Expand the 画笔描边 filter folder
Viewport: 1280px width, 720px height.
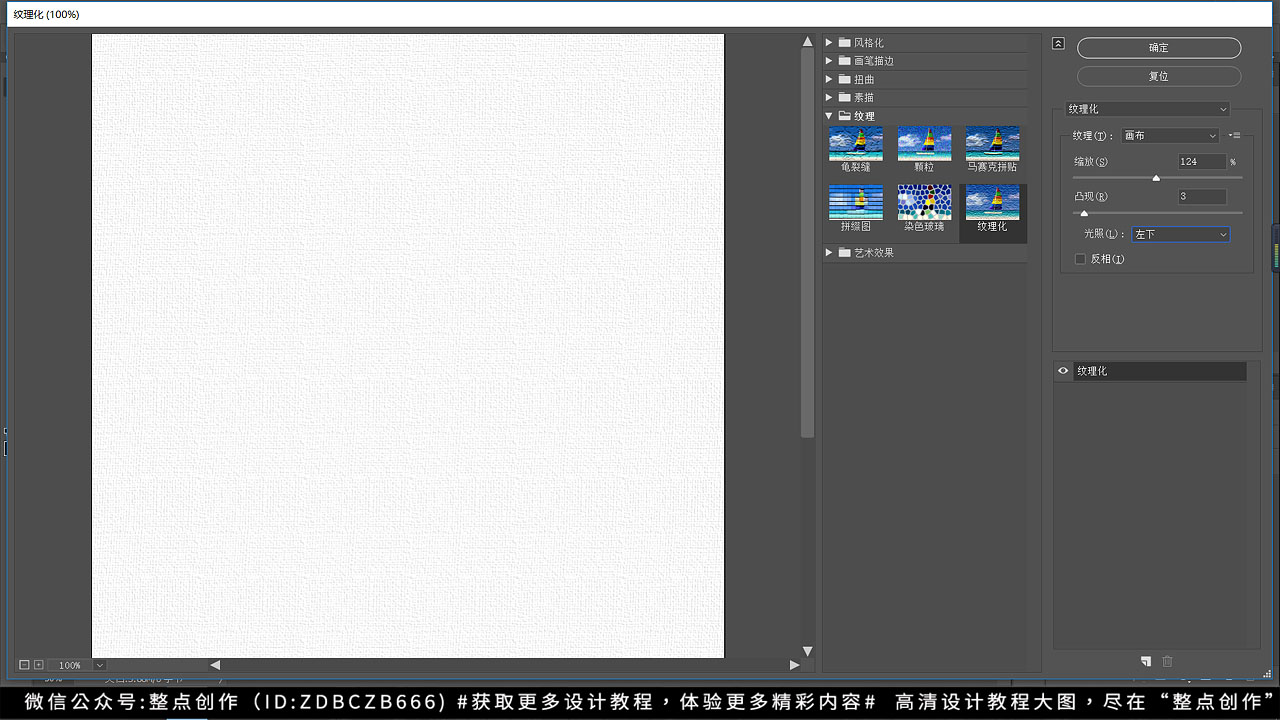coord(829,61)
